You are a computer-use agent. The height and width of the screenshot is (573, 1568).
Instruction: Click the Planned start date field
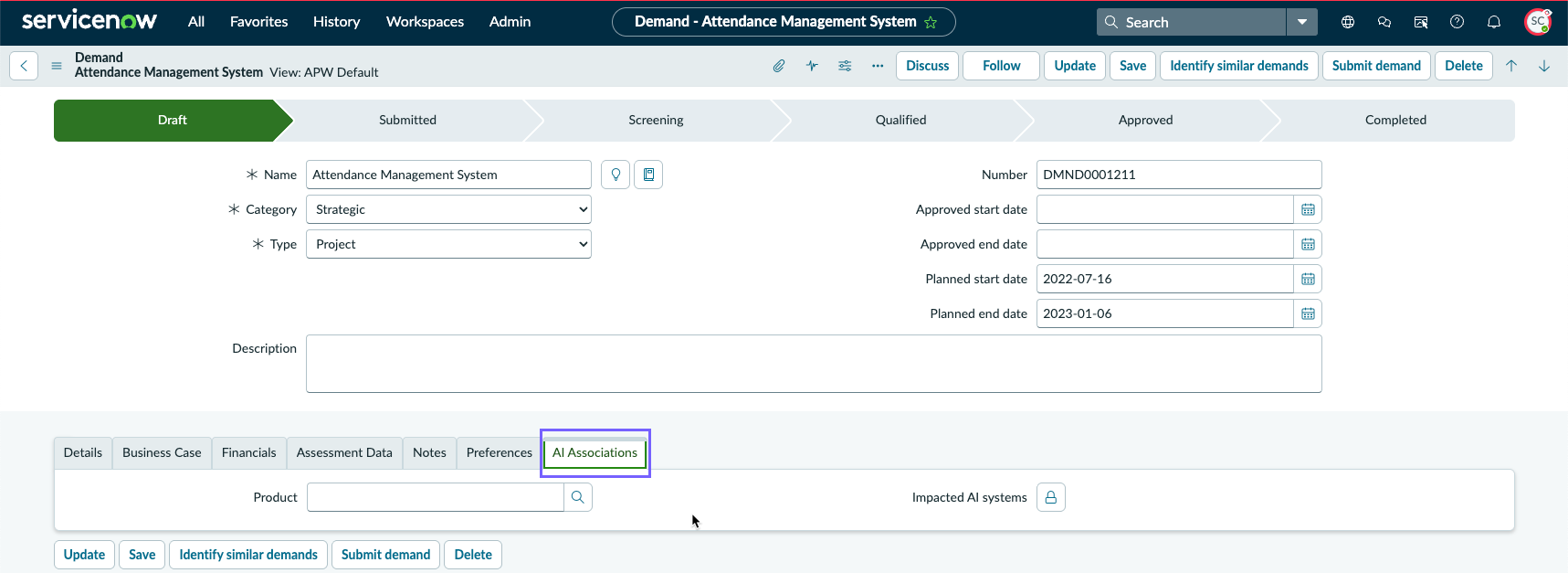click(1165, 279)
